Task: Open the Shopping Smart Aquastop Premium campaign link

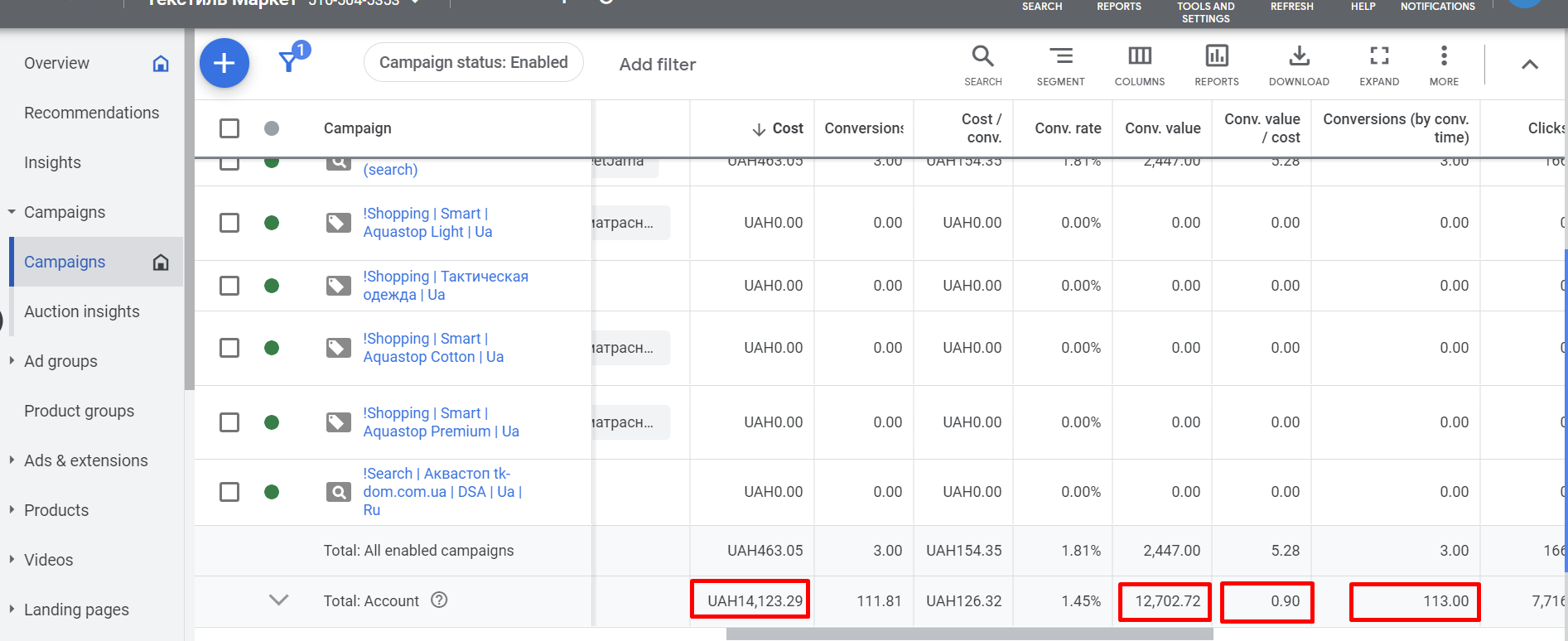Action: [441, 422]
